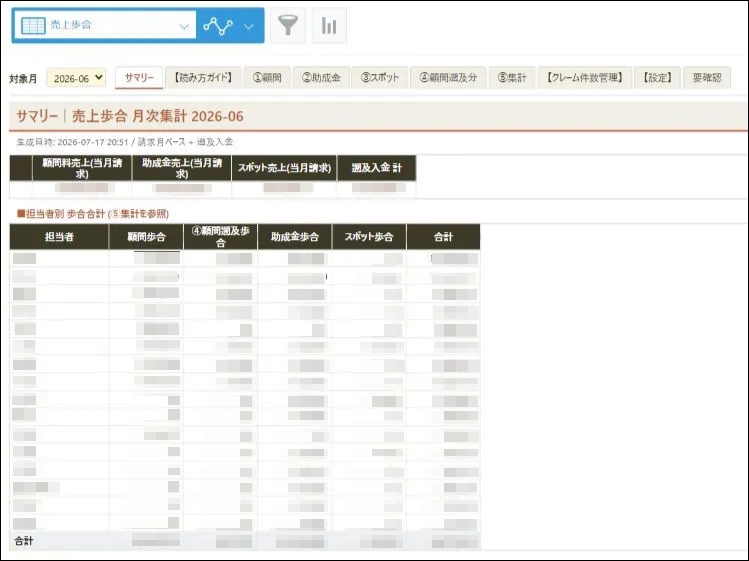This screenshot has width=749, height=561.
Task: Click the 担当者別 歩合合計 section heading
Action: point(93,214)
